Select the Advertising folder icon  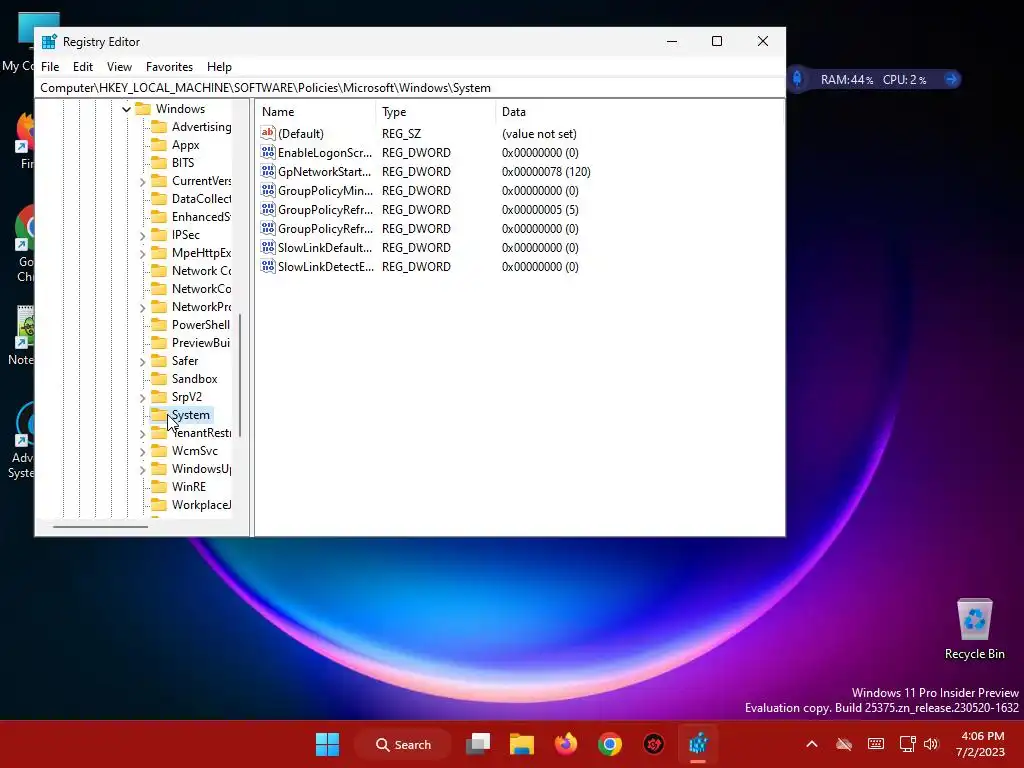tap(159, 127)
